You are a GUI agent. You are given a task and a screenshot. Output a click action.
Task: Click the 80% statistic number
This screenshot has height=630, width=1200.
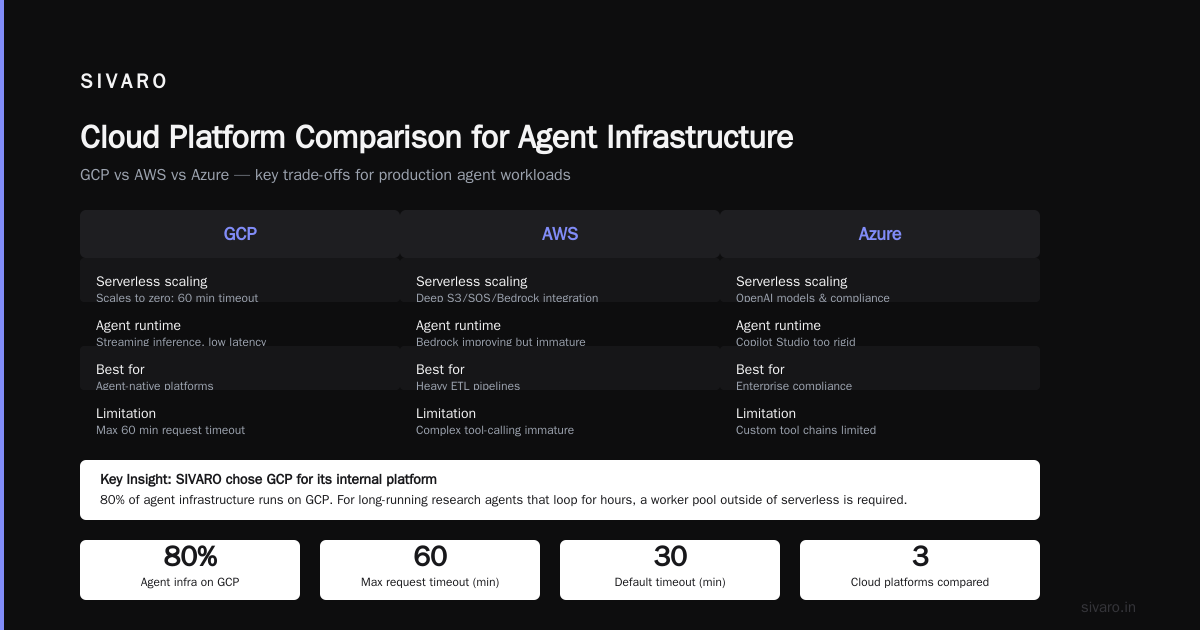click(x=190, y=557)
